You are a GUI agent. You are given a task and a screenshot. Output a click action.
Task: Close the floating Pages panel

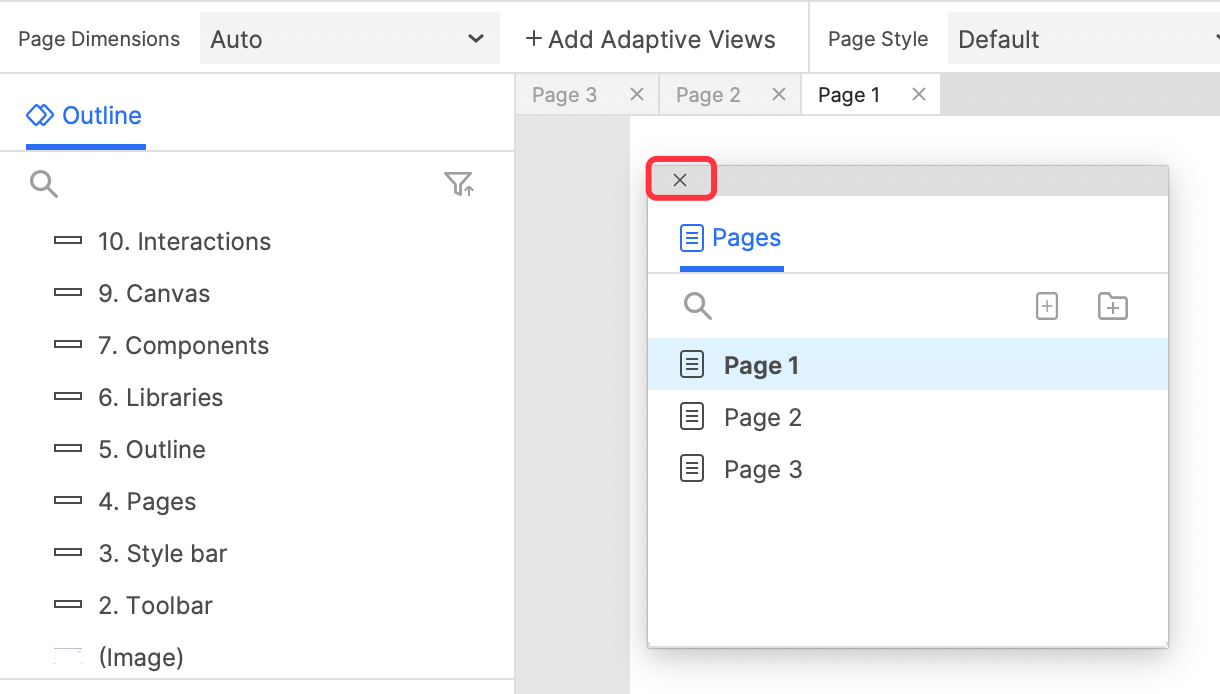pos(680,180)
